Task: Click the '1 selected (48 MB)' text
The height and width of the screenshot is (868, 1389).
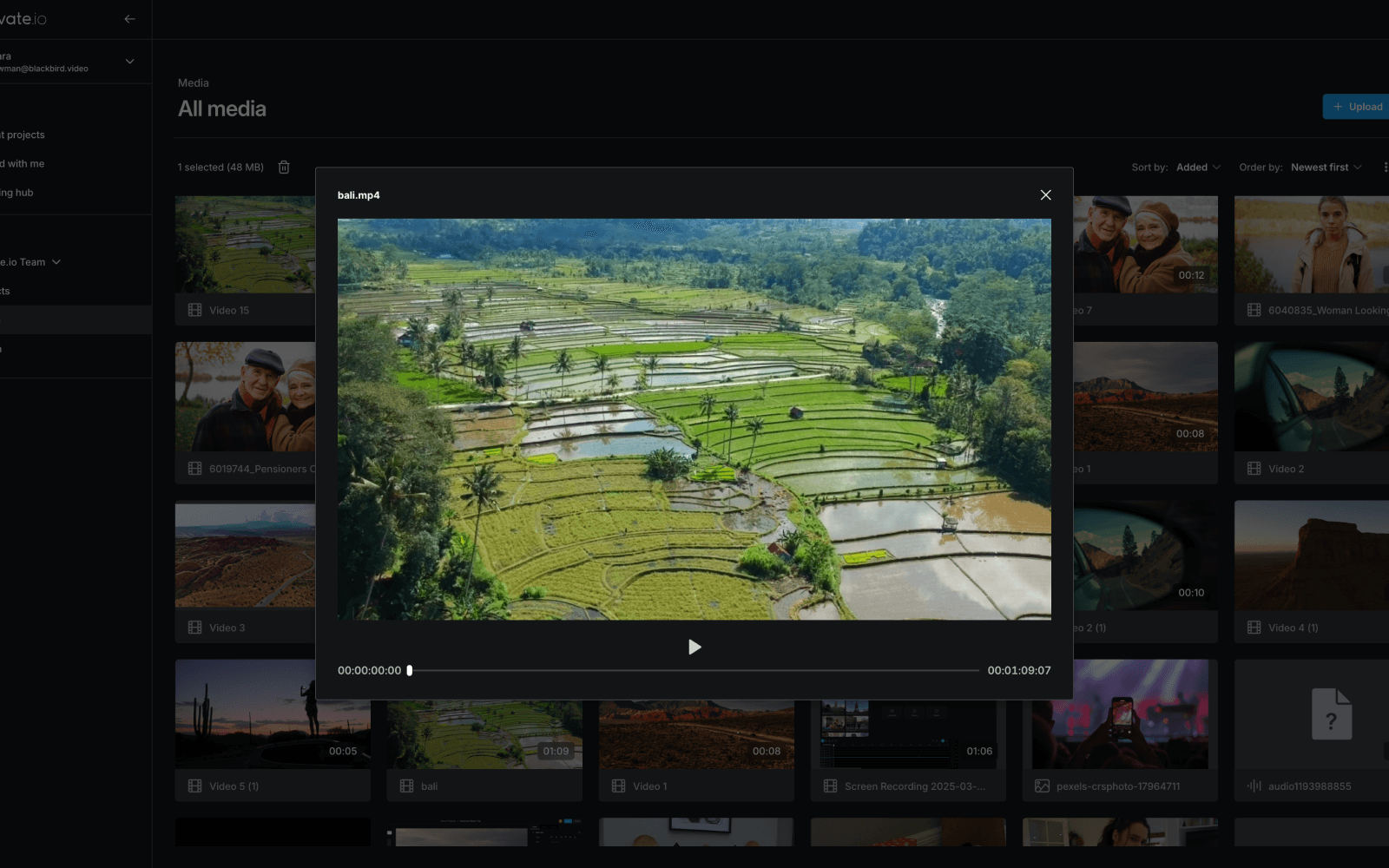Action: (221, 168)
